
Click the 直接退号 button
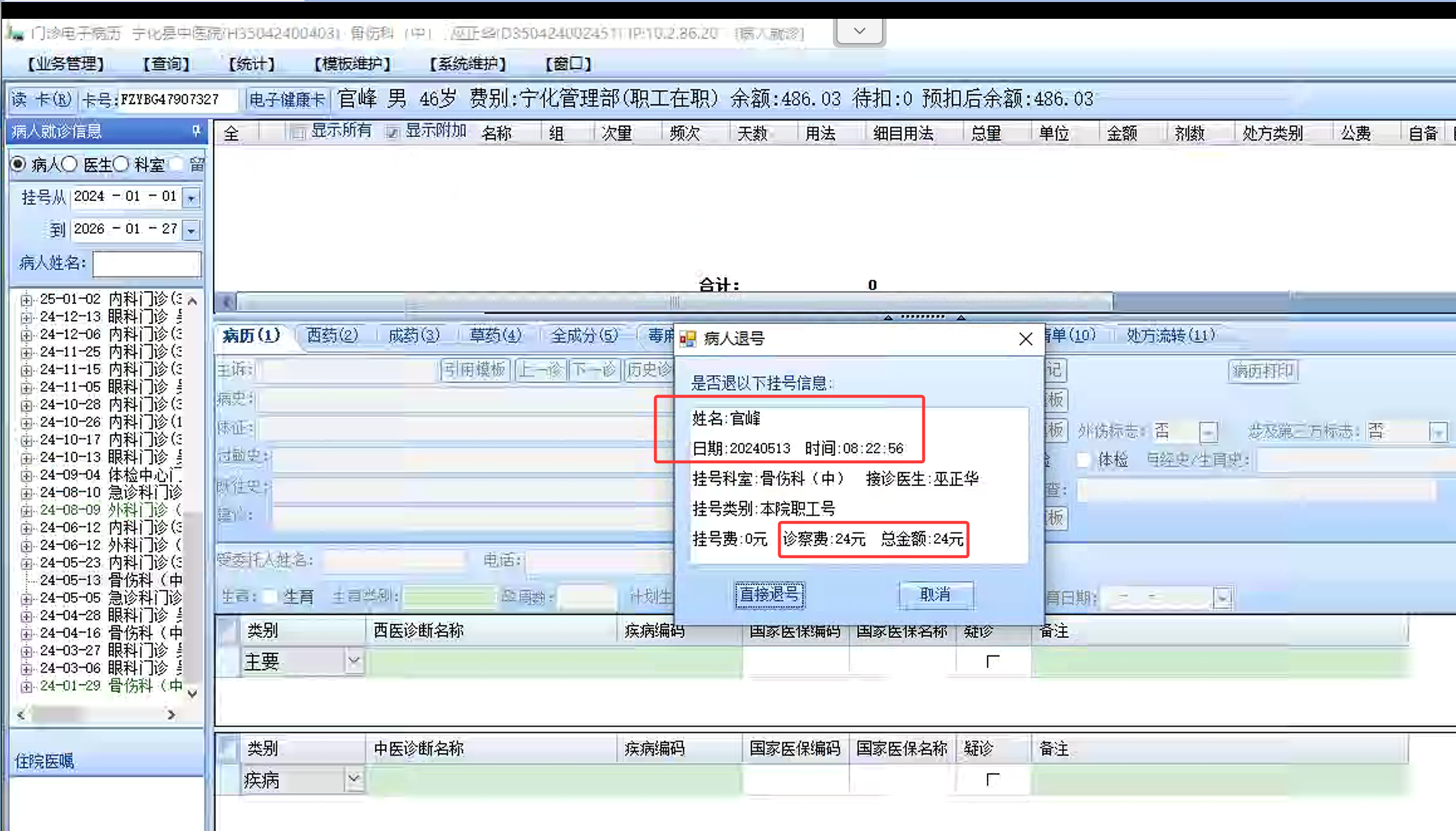769,594
